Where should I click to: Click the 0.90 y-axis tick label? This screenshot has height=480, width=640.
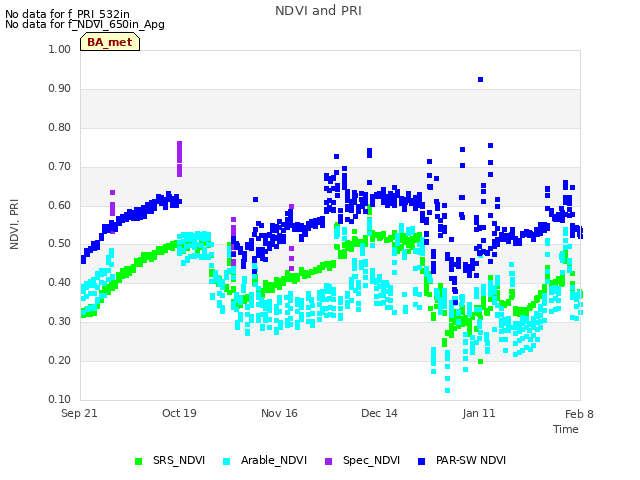tap(60, 89)
